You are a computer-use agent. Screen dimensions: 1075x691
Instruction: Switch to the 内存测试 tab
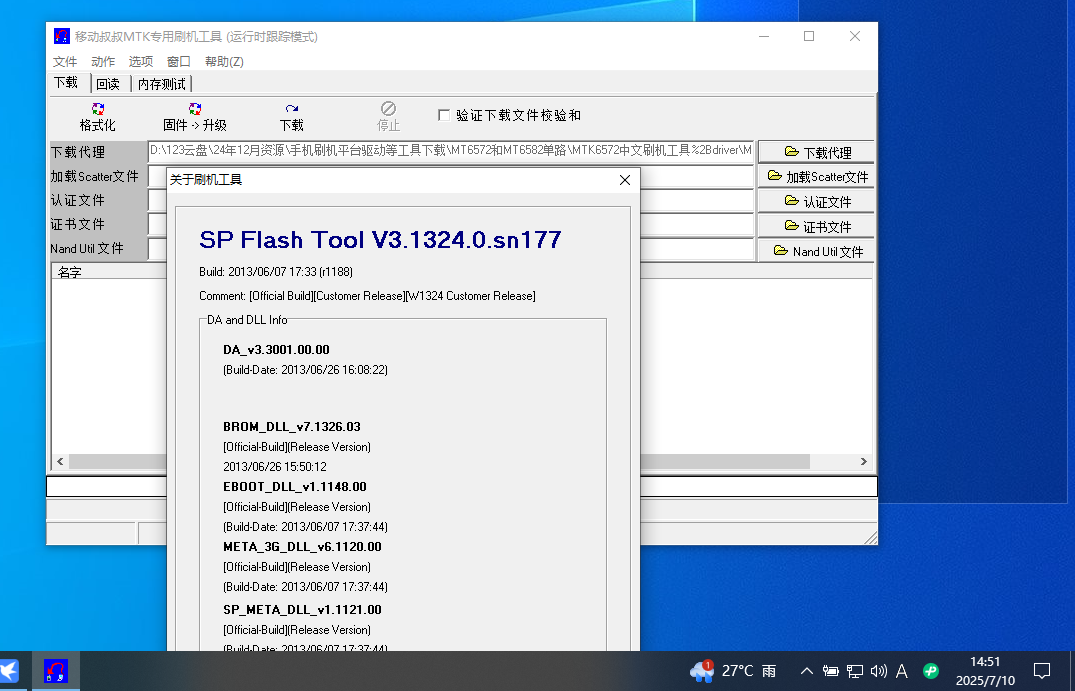(x=162, y=84)
